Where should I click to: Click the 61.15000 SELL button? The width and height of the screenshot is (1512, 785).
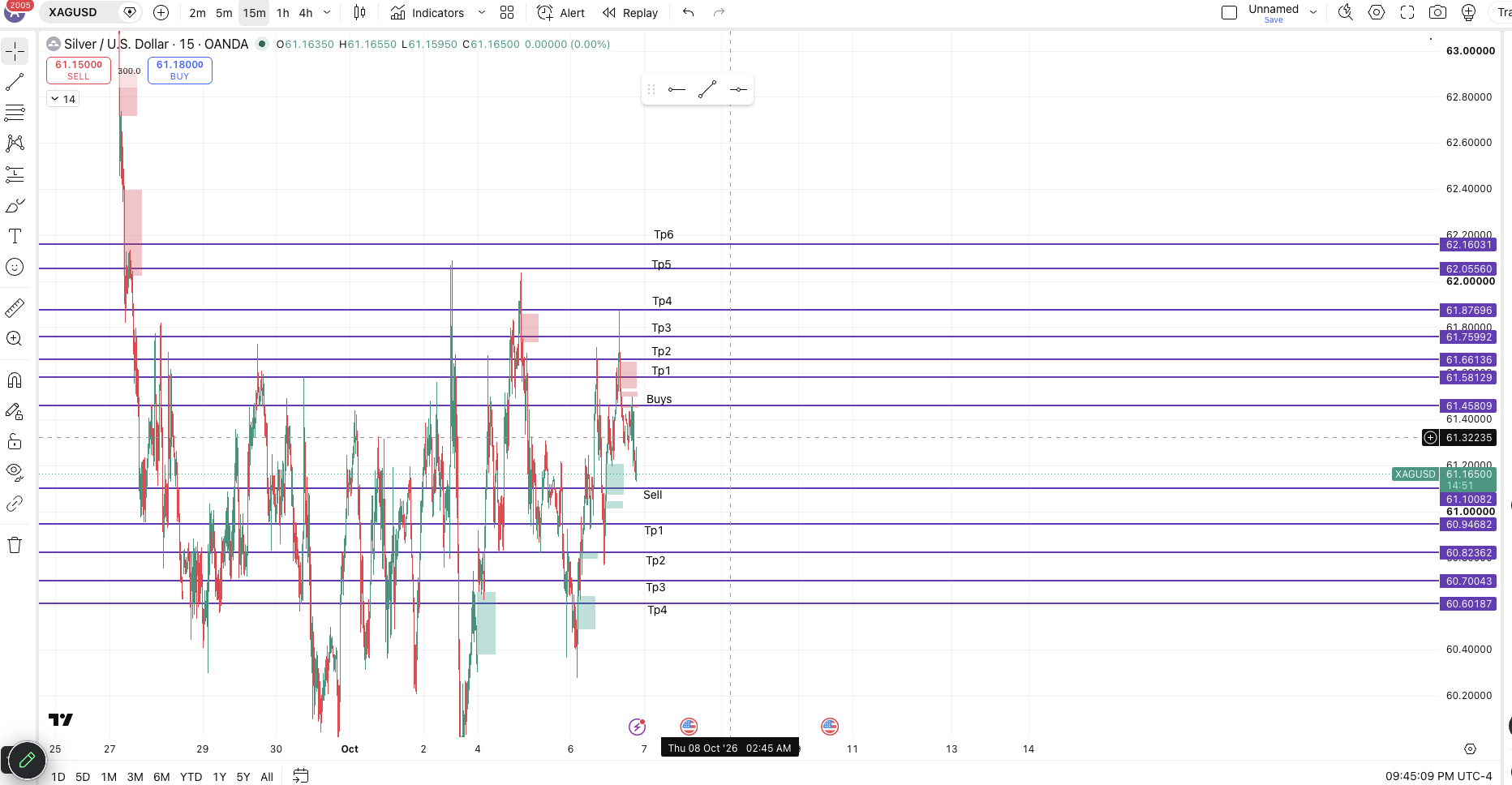(x=79, y=71)
